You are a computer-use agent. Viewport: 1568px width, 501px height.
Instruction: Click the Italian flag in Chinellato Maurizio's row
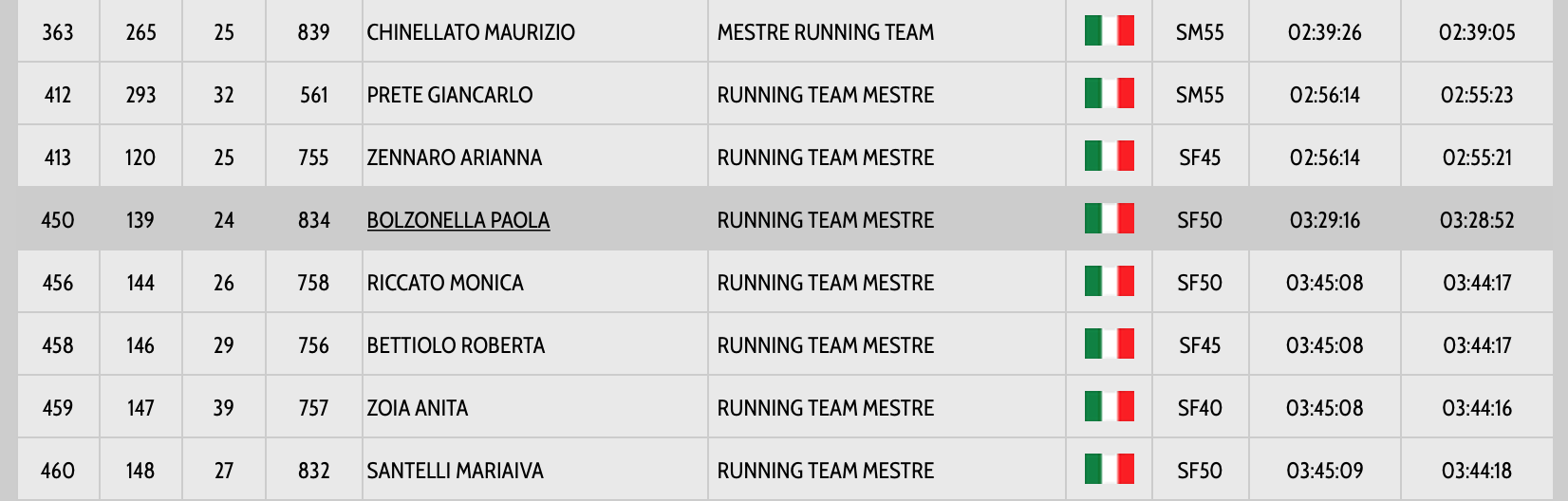pyautogui.click(x=1109, y=31)
